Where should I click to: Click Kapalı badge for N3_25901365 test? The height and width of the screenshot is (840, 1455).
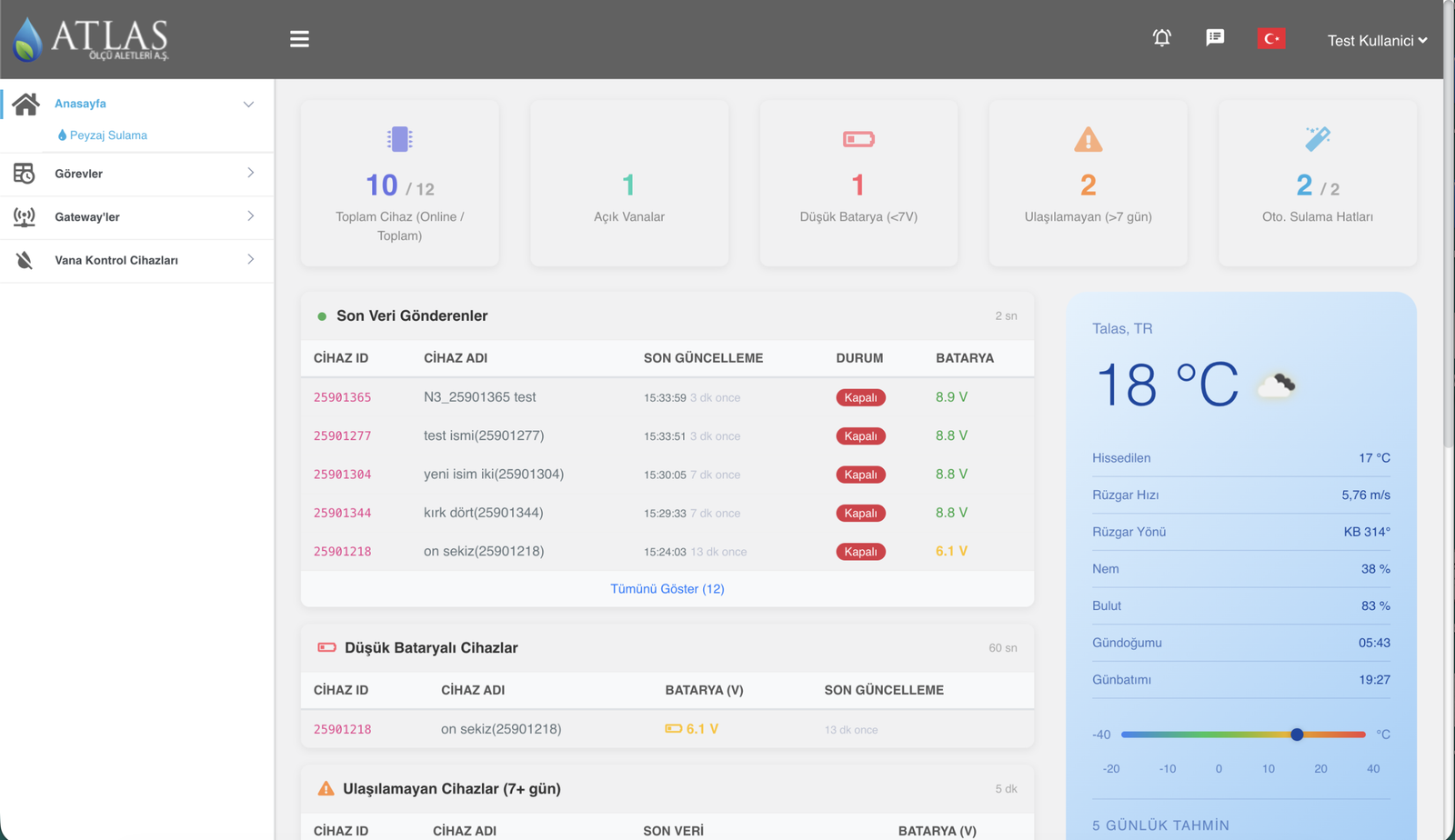click(860, 397)
